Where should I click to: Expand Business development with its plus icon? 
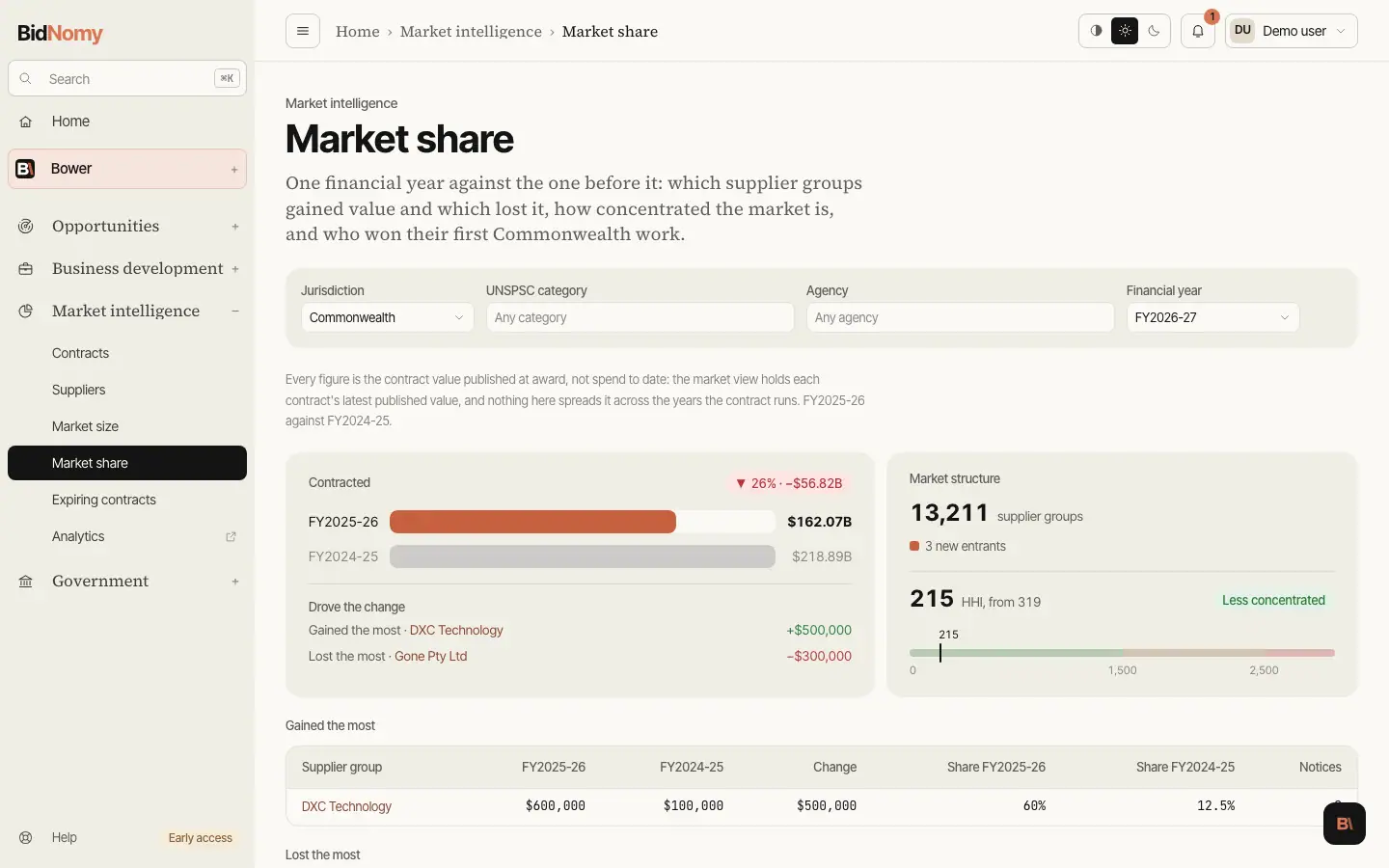[235, 269]
